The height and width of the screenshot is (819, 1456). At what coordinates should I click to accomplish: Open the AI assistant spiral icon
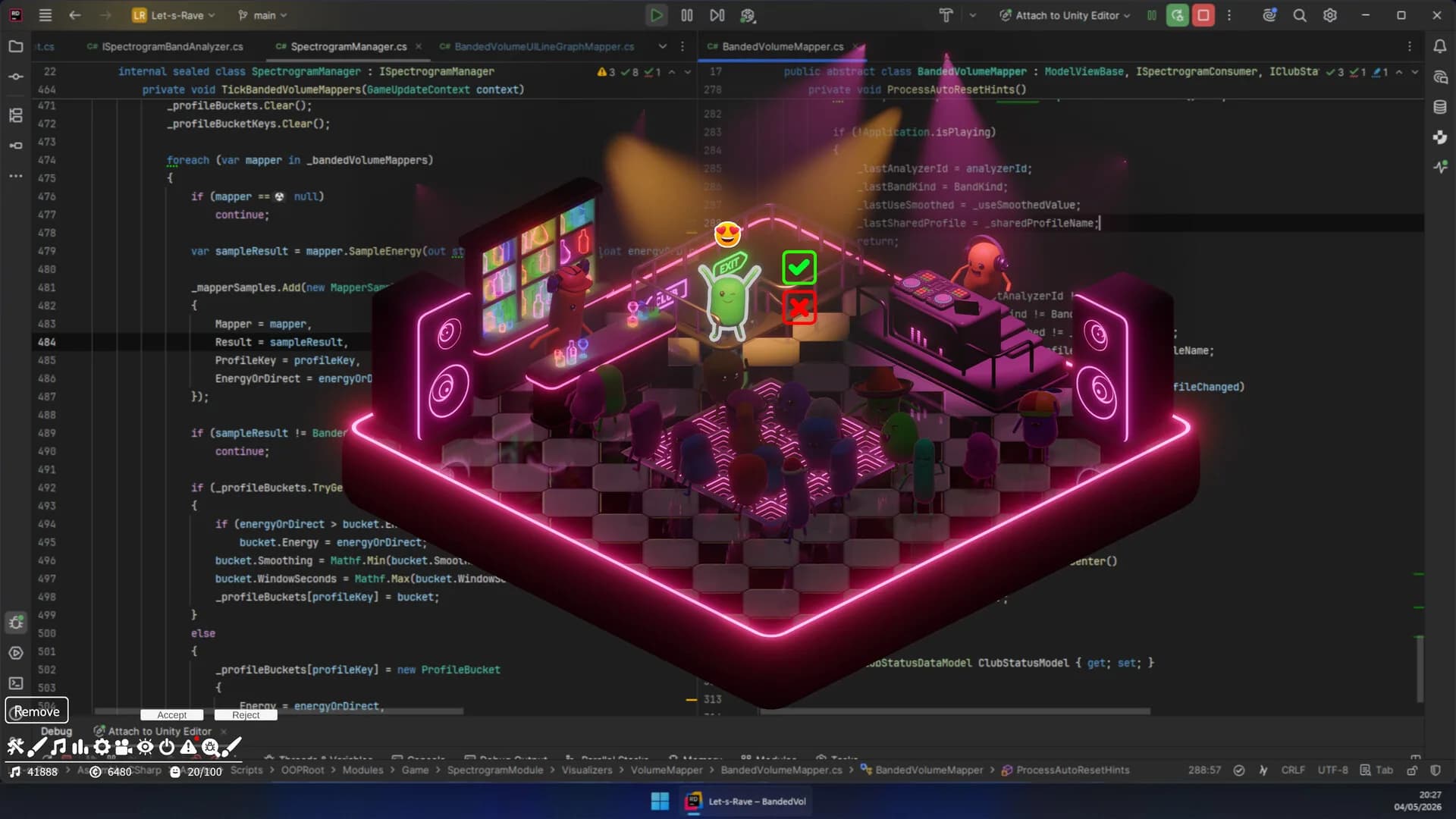1269,15
